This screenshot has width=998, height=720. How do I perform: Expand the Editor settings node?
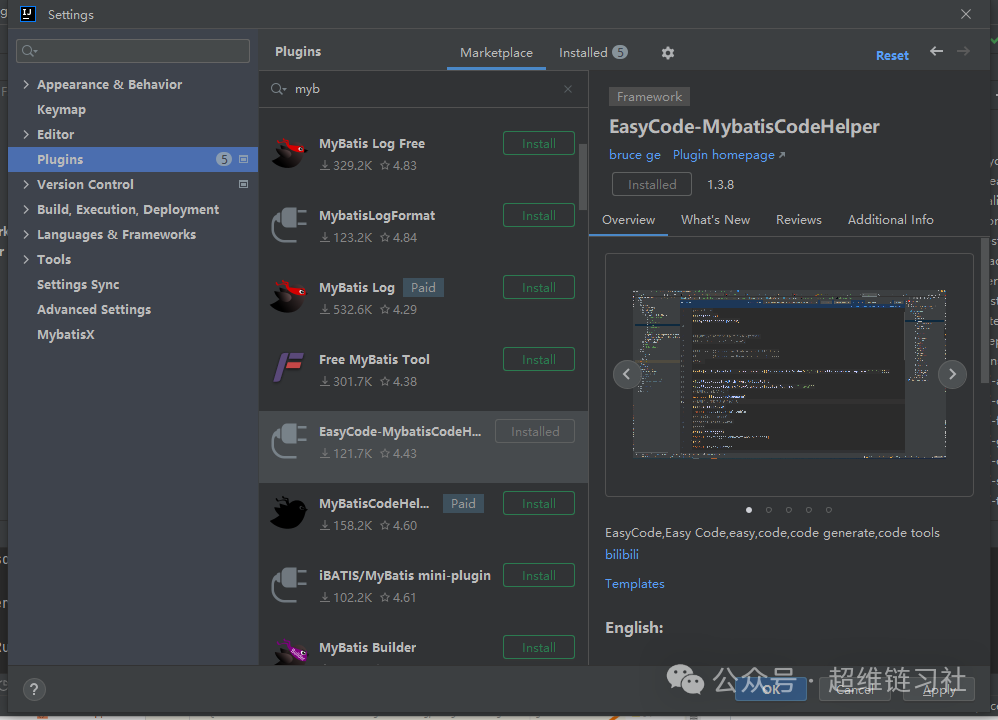pyautogui.click(x=25, y=134)
